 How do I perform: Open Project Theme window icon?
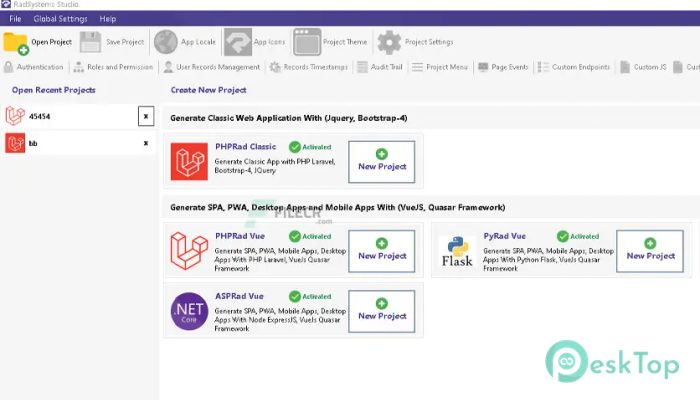click(x=306, y=42)
